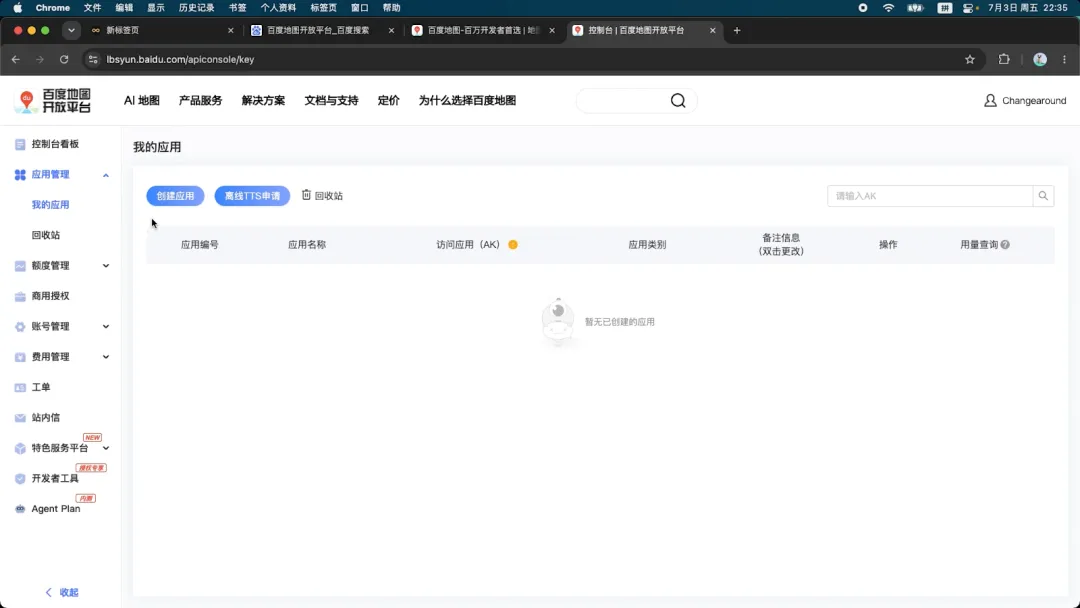Open 为什么选择百度地图 nav item

point(467,101)
